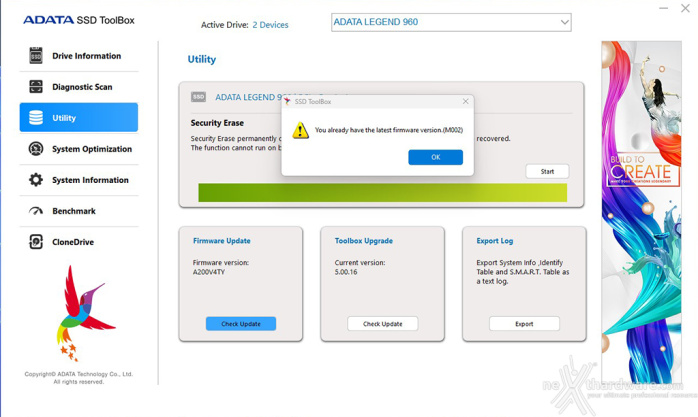Click the Firmware Update heading
The image size is (698, 417).
(222, 241)
